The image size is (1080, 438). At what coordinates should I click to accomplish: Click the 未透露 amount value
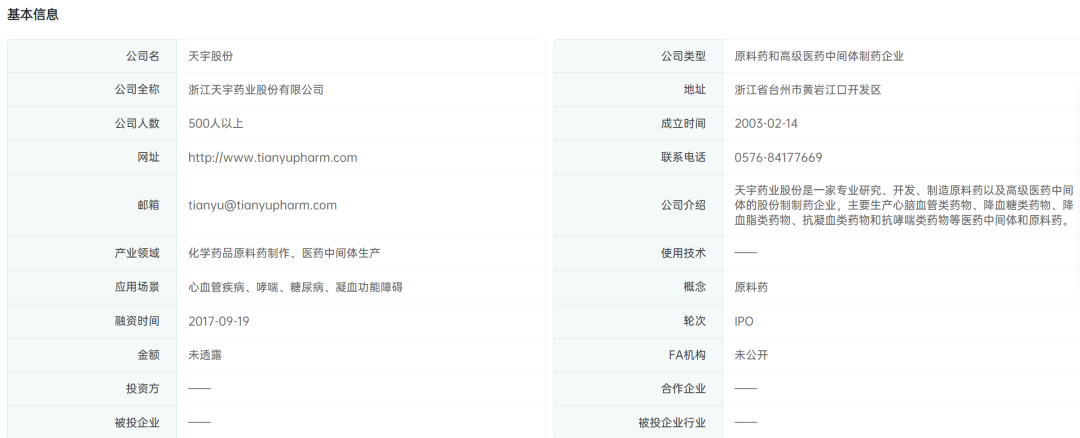(205, 355)
